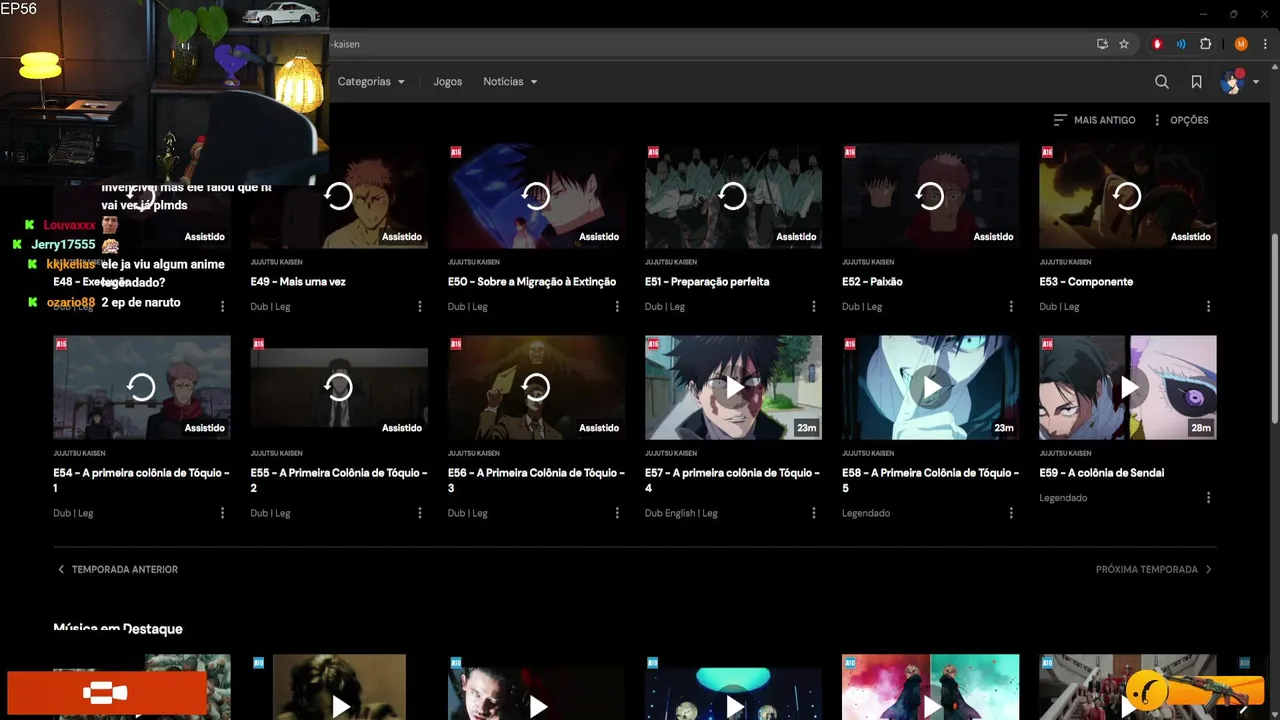Expand the Categorias dropdown

[x=371, y=82]
